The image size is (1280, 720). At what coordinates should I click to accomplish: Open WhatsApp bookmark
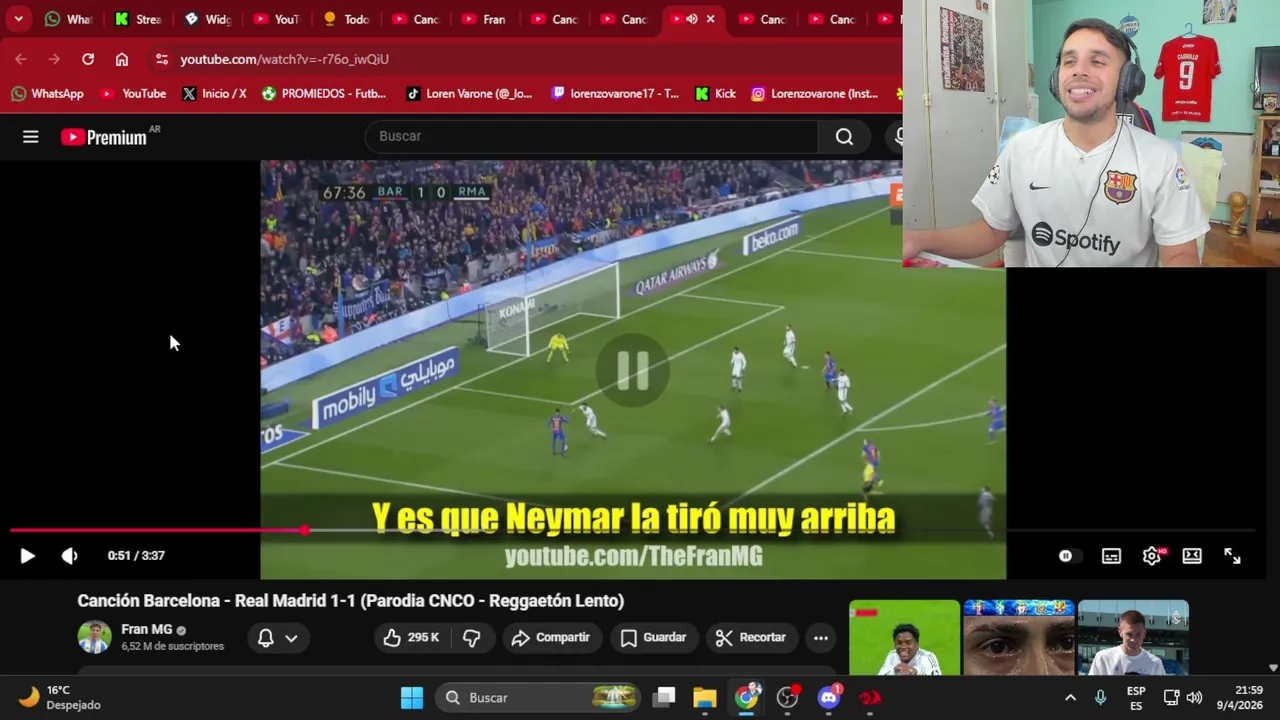(x=47, y=94)
